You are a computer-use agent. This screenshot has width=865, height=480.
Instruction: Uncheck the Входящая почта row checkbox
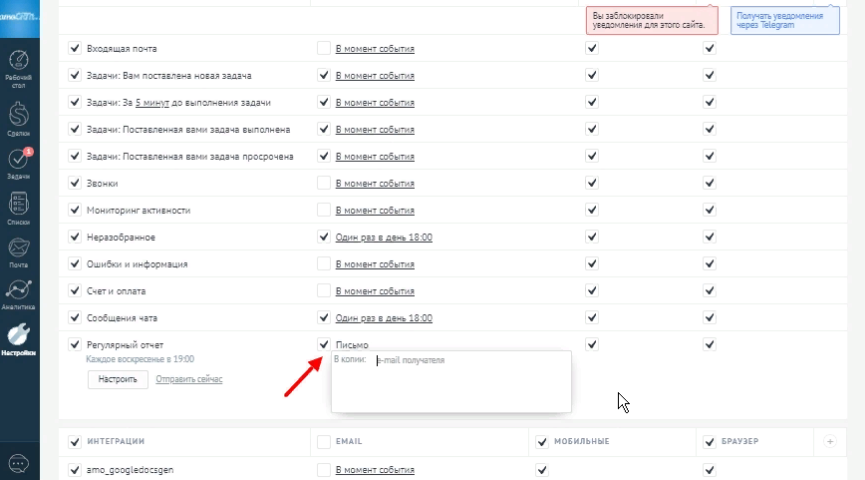pos(74,48)
